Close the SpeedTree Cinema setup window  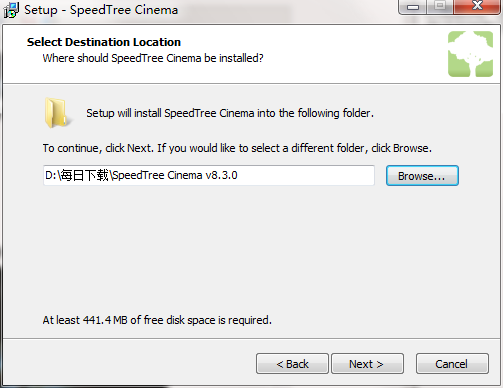(477, 7)
